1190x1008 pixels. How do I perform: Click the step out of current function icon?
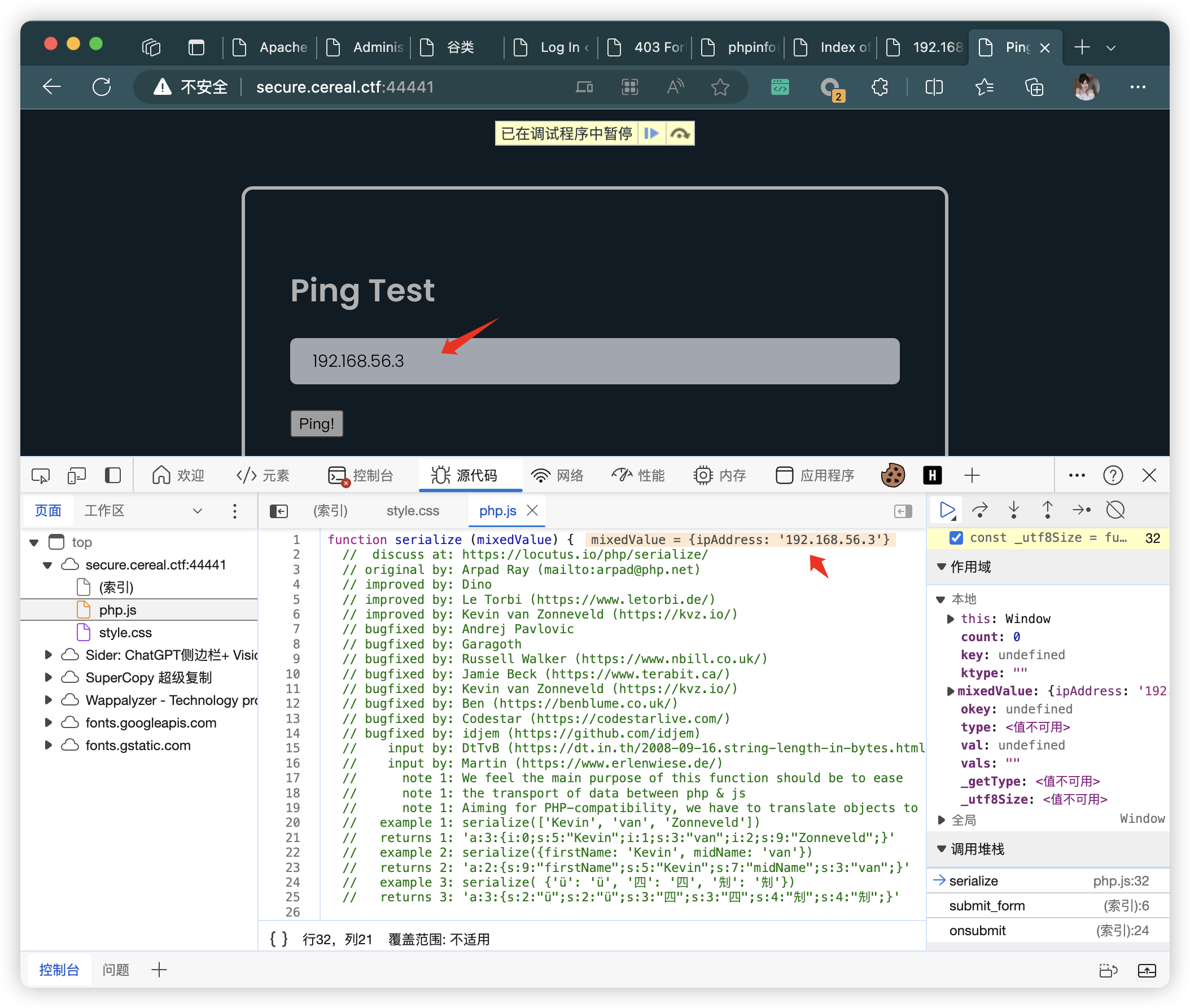click(x=1045, y=511)
